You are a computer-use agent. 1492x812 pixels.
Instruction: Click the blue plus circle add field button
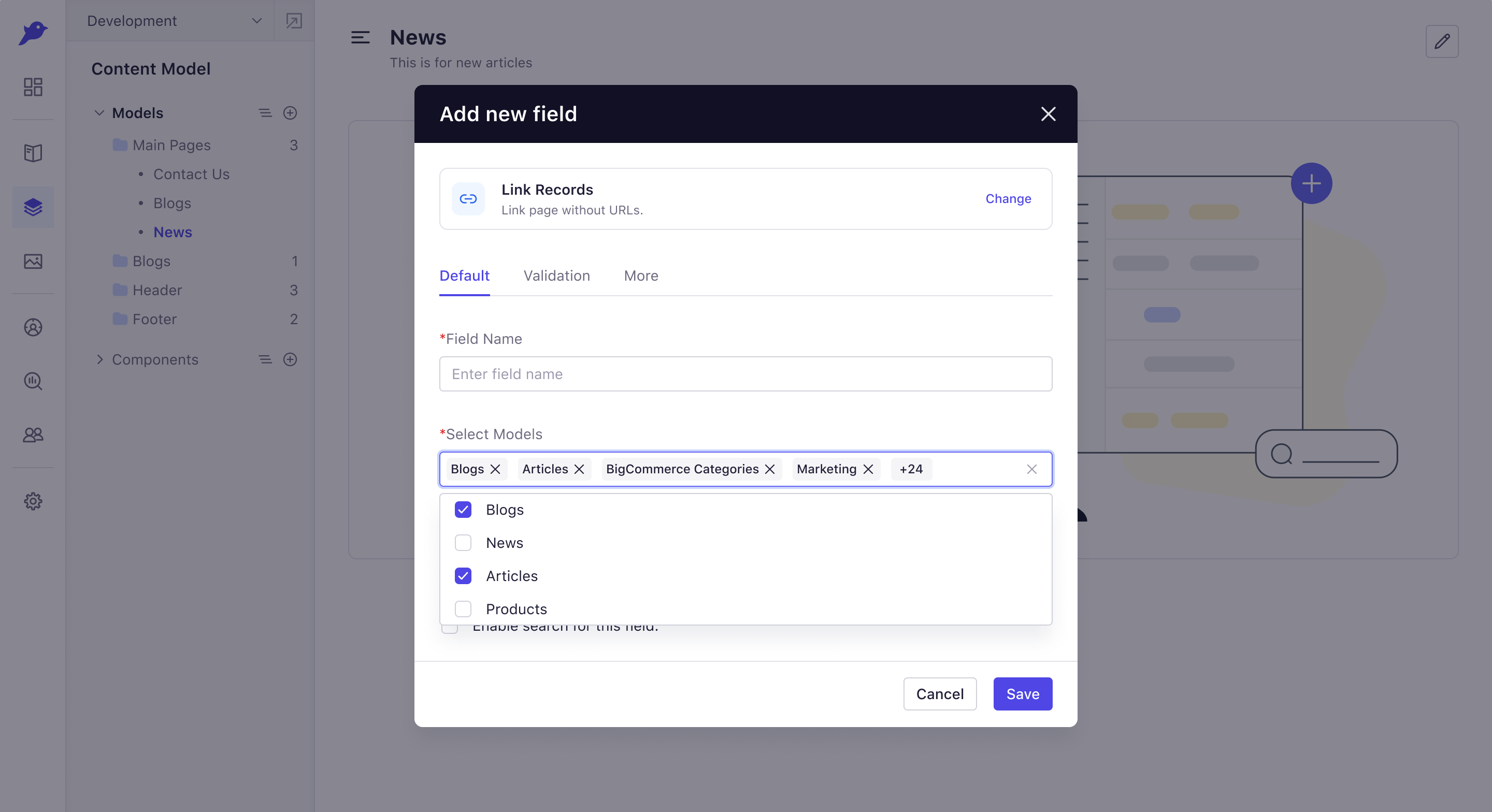[1311, 184]
